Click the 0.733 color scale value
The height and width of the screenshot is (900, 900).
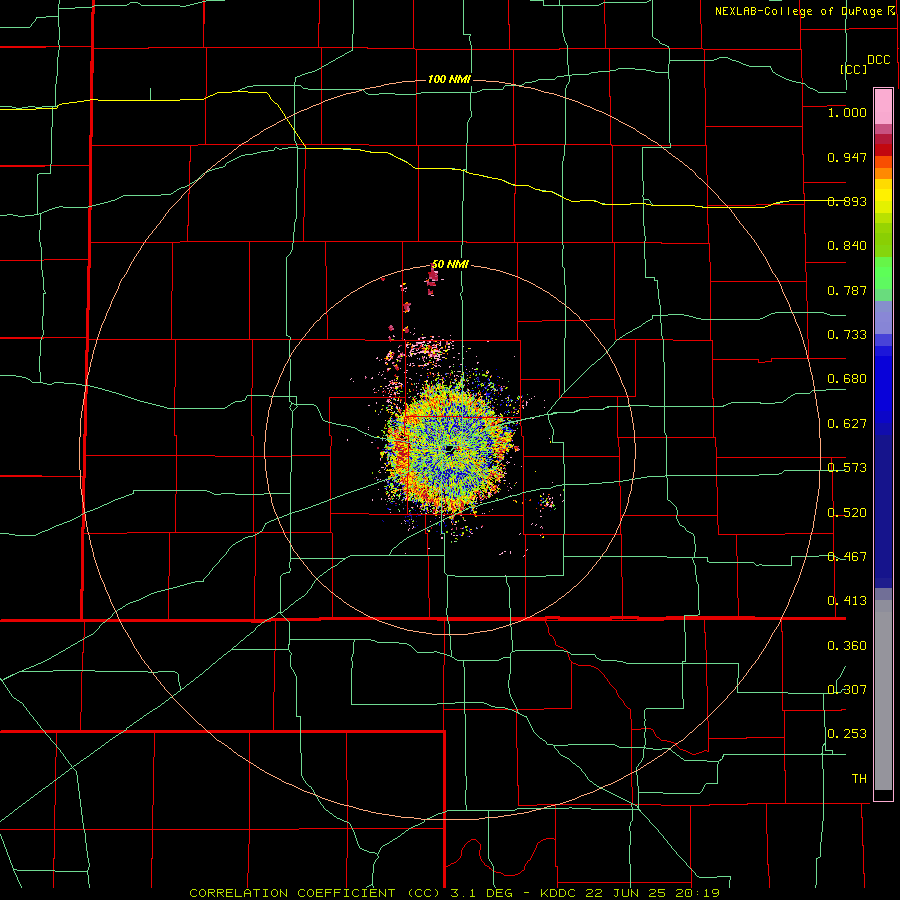(x=847, y=335)
